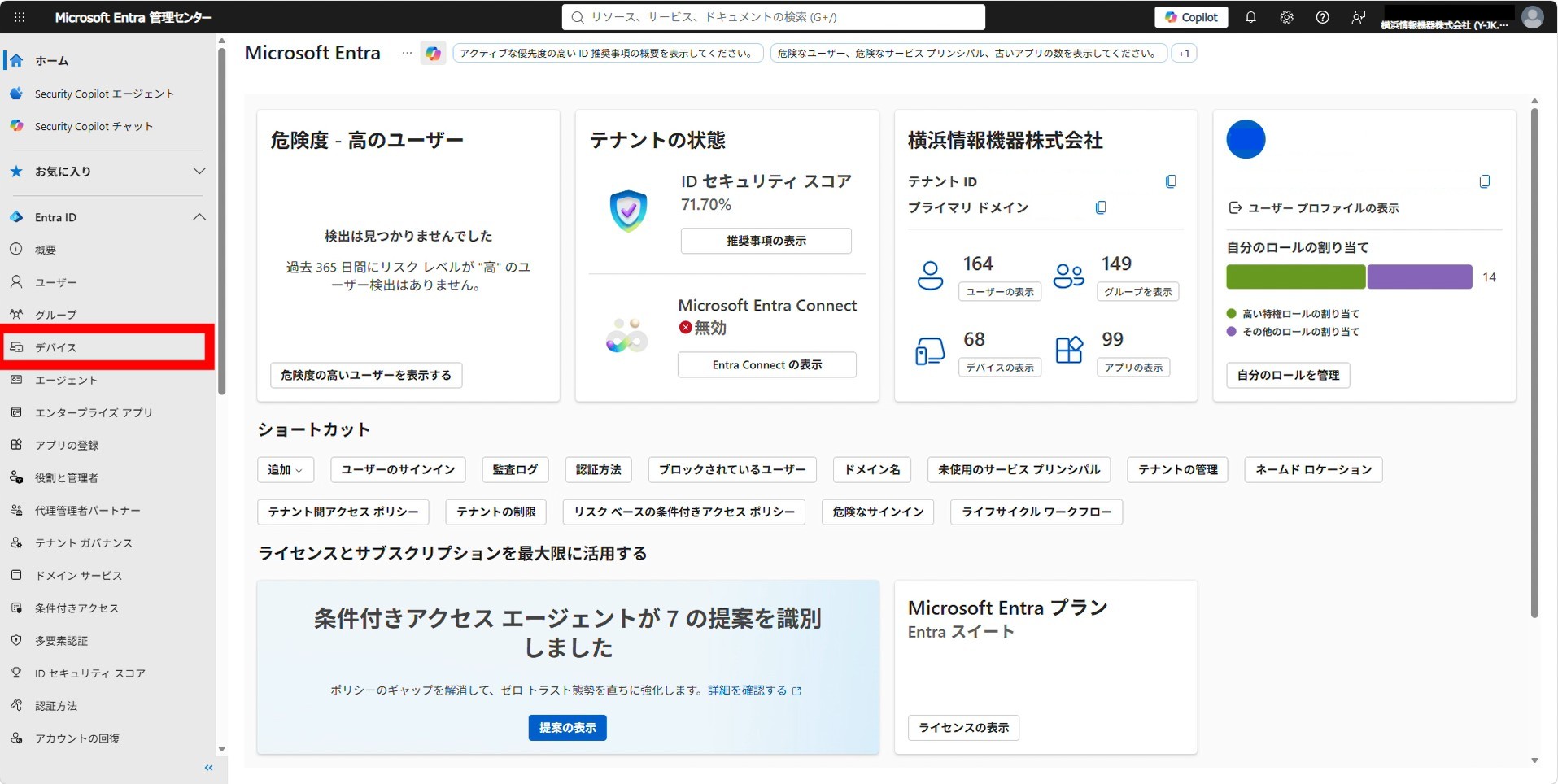1558x784 pixels.
Task: Open the app launcher waffle icon
Action: [x=20, y=17]
